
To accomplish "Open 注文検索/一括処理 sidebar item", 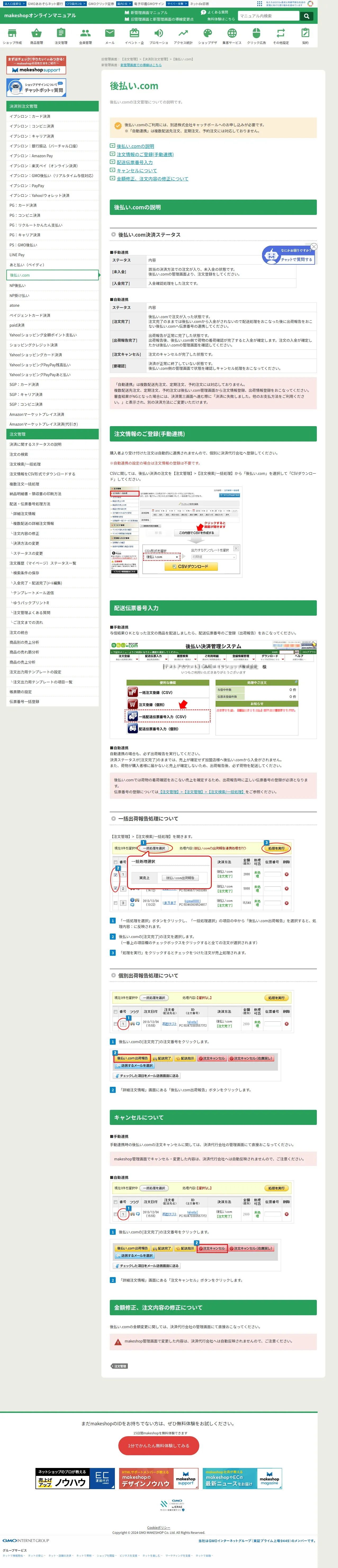I will tap(52, 464).
